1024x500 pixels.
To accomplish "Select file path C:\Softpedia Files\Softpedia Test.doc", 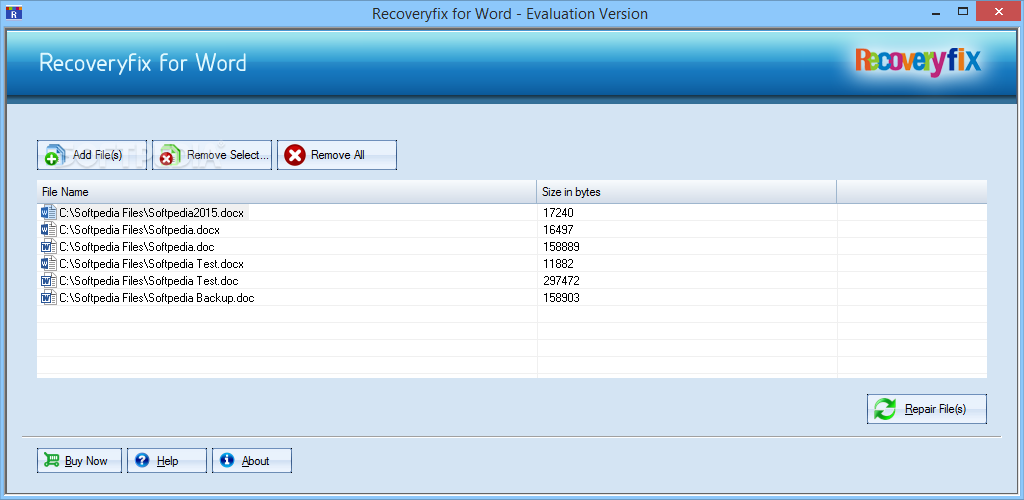I will (x=148, y=281).
